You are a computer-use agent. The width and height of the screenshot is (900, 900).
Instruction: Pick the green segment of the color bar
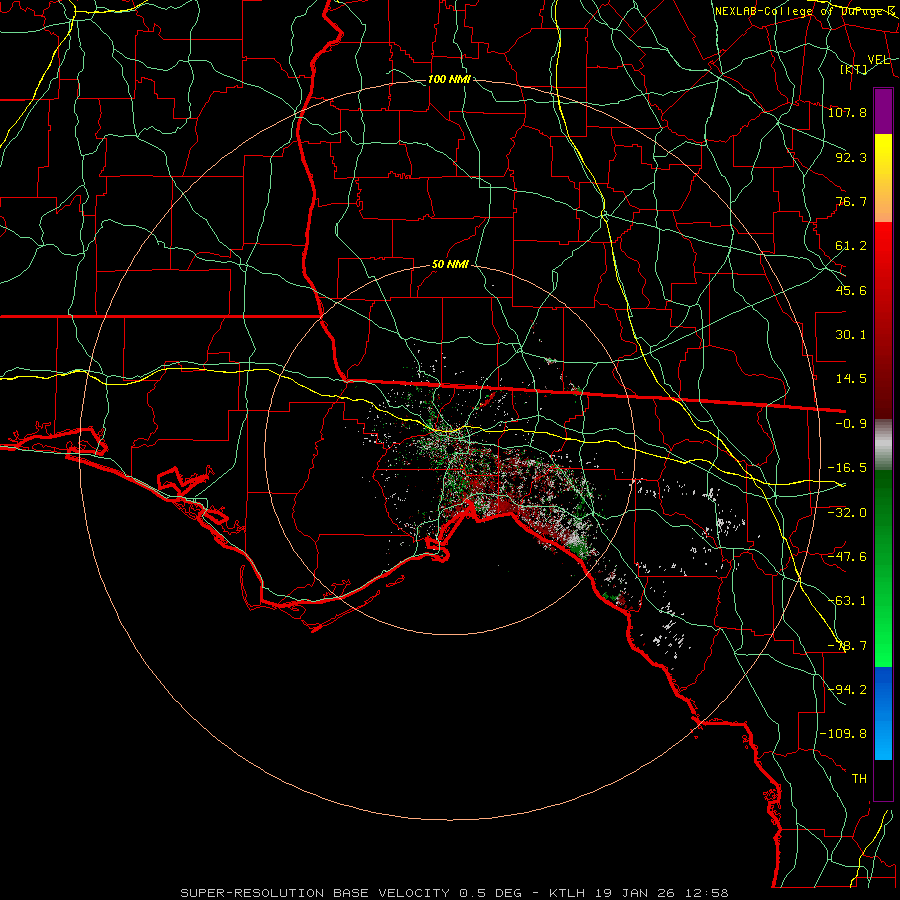883,568
